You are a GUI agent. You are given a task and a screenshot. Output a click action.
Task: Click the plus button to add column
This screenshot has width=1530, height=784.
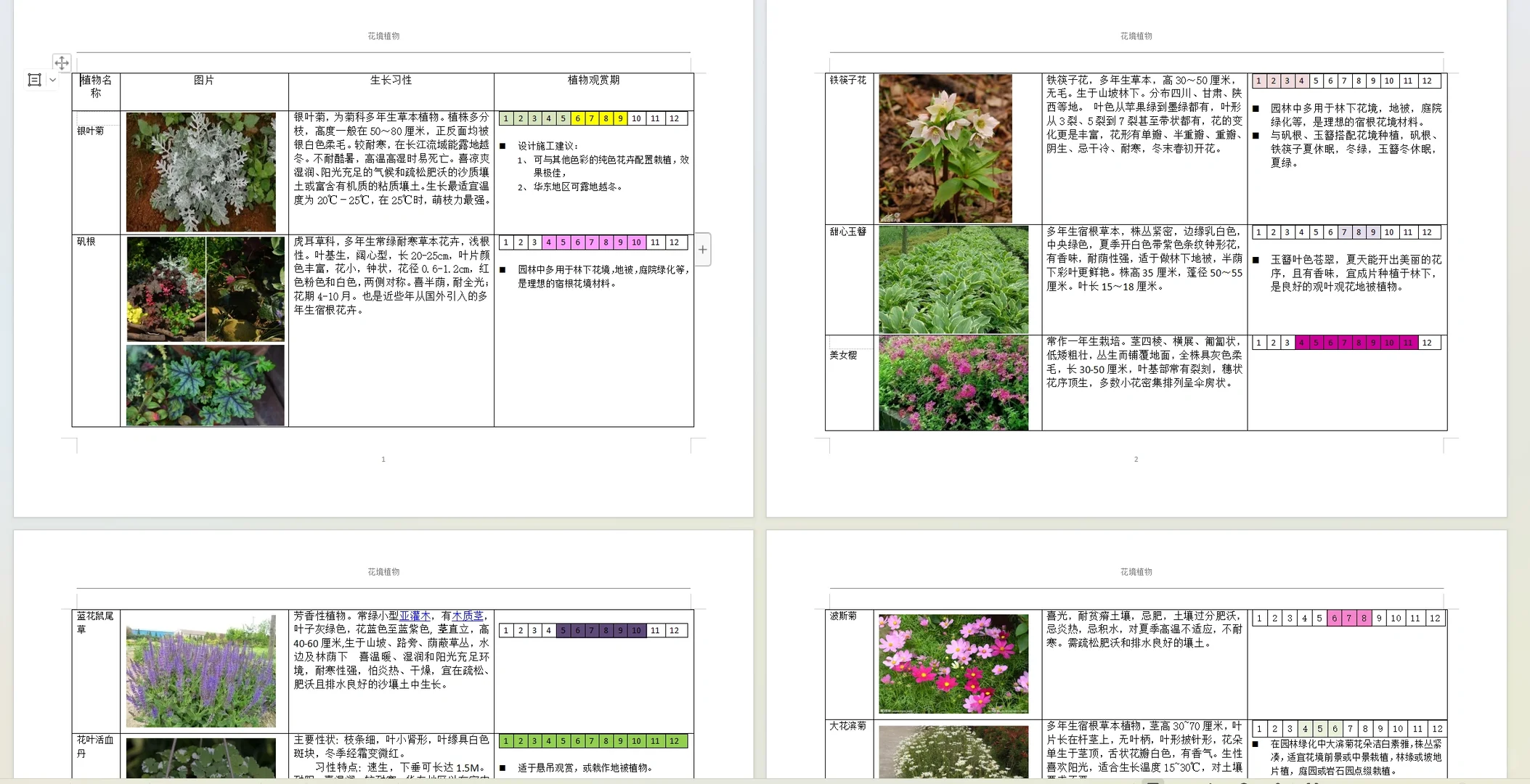tap(702, 250)
